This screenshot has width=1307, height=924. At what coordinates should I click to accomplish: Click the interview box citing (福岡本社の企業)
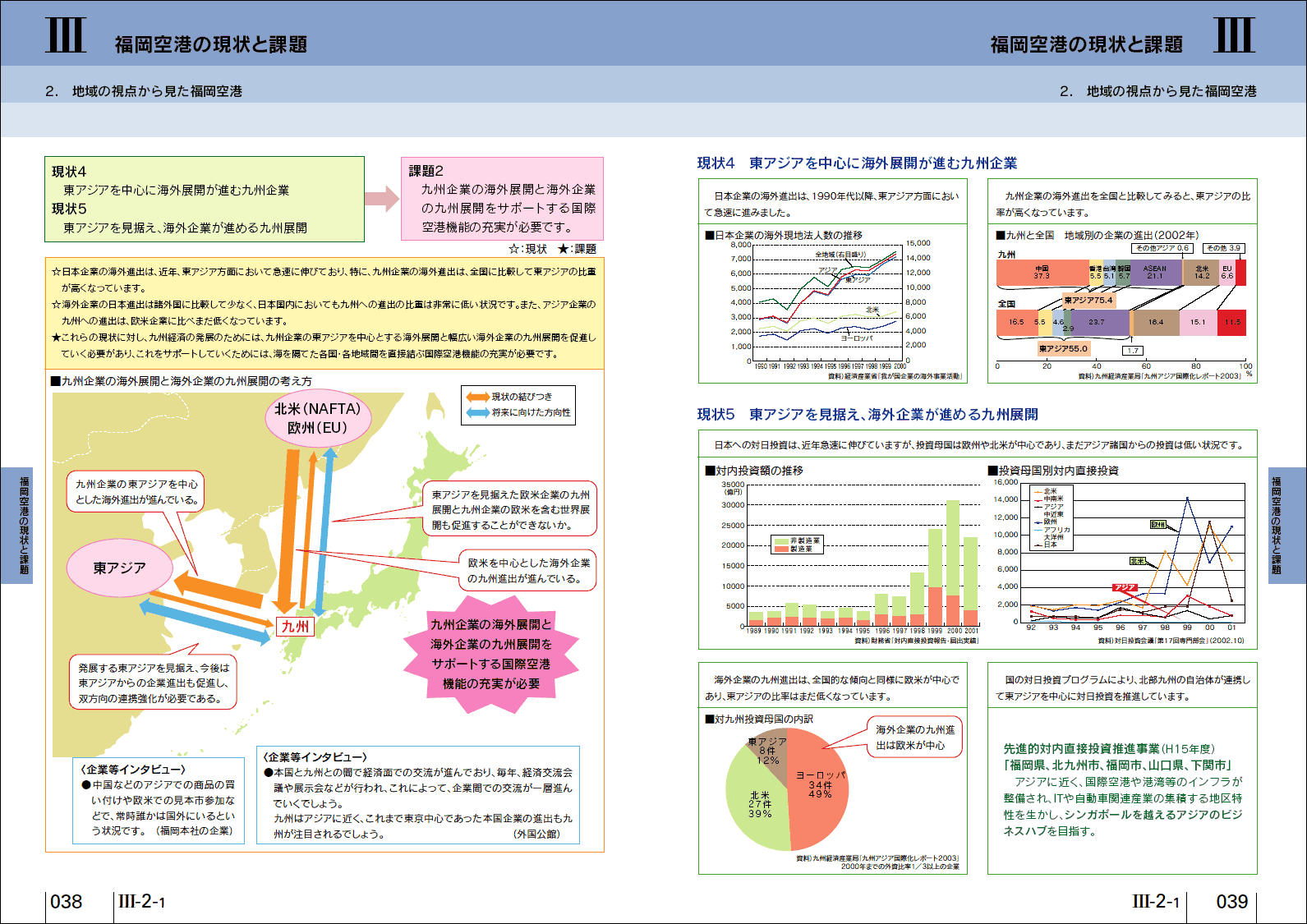click(159, 802)
